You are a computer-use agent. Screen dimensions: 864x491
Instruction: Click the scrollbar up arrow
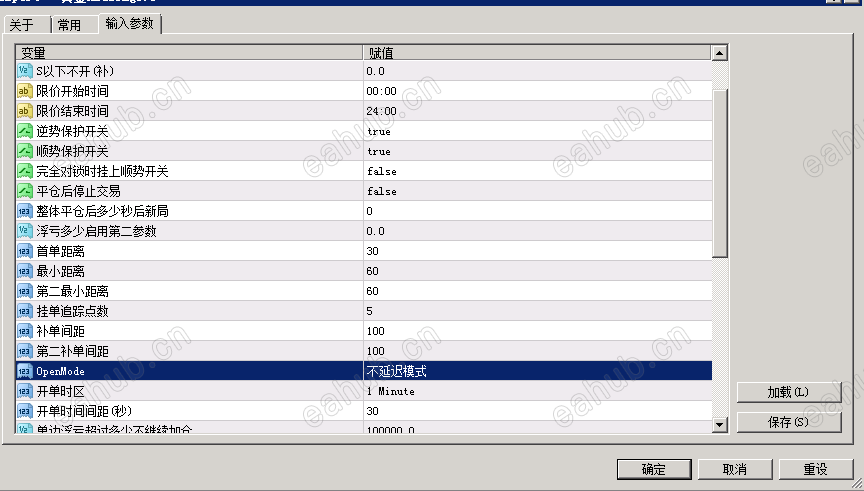coord(720,53)
